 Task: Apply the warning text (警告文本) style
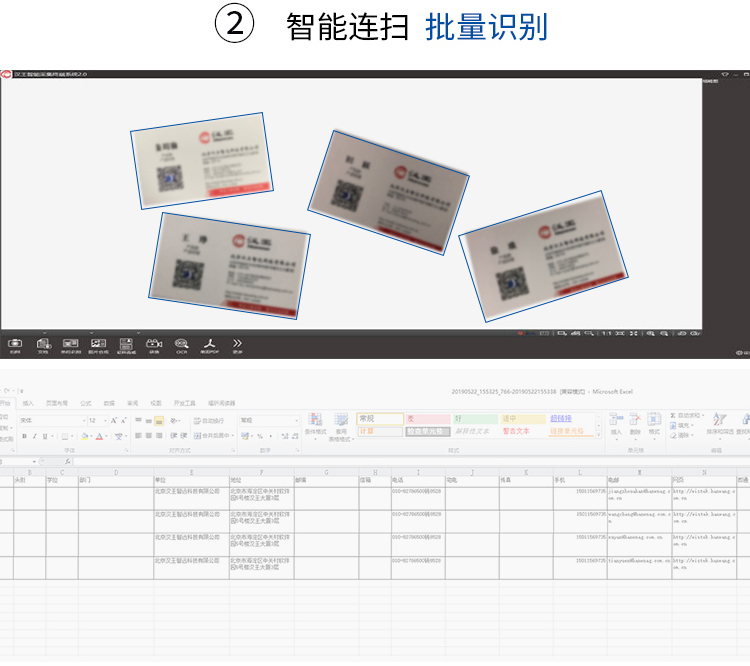(x=523, y=431)
